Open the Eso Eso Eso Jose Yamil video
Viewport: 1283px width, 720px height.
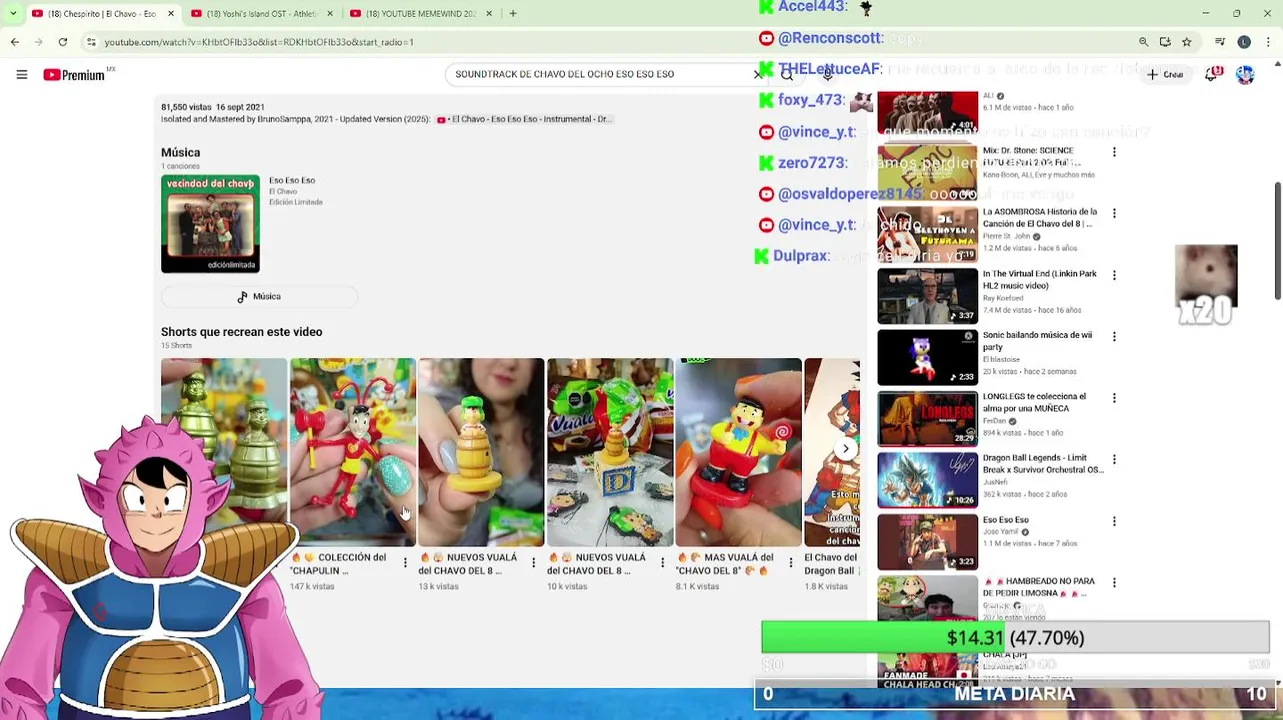(x=928, y=542)
